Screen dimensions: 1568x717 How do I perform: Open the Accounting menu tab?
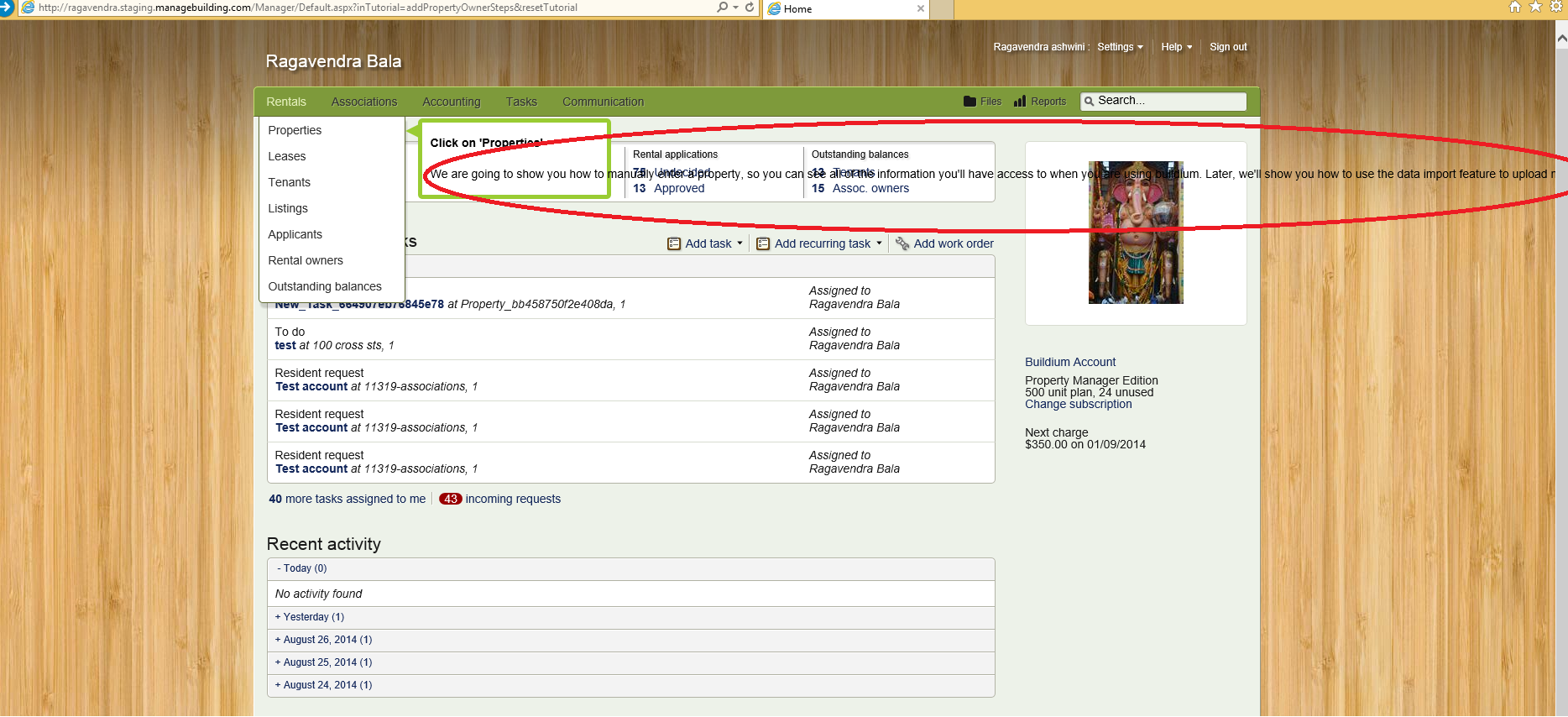point(451,102)
